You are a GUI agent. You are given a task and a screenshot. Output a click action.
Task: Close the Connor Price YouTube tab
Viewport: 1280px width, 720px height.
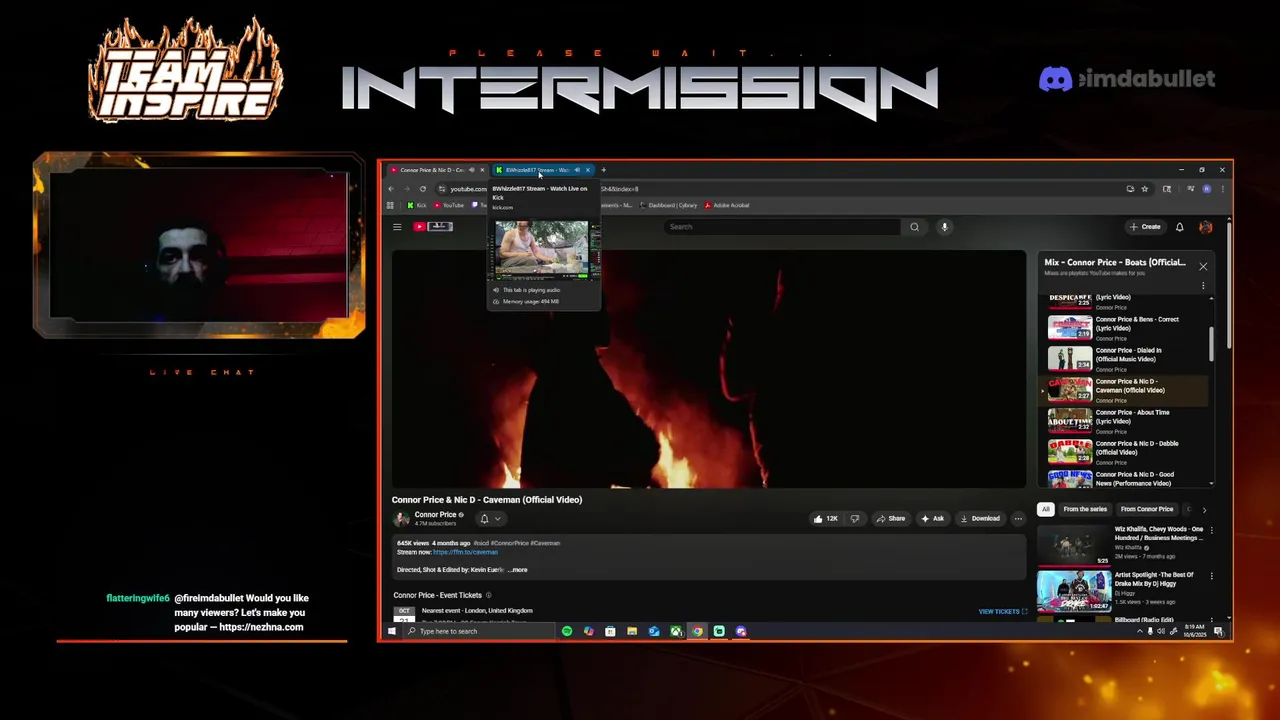[482, 170]
